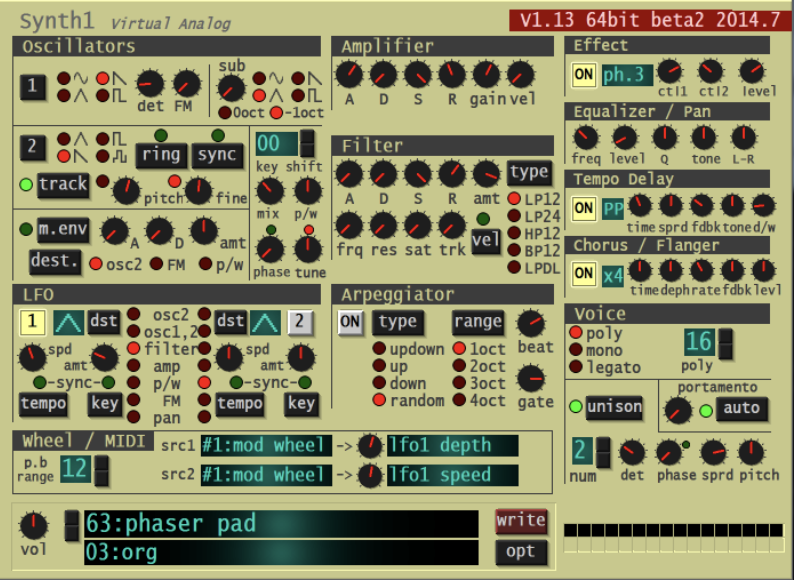Click the PP ping-pong delay mode icon
Viewport: 797px width, 583px height.
click(x=612, y=209)
